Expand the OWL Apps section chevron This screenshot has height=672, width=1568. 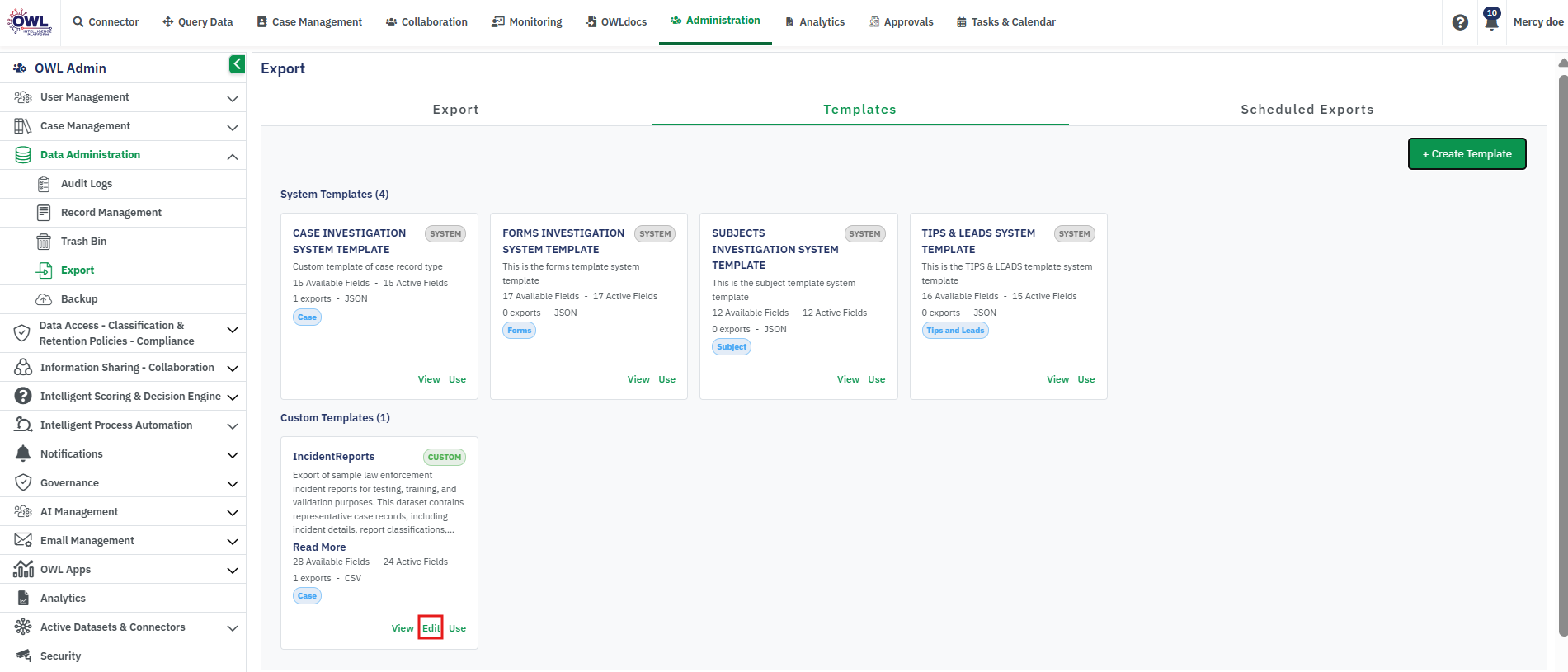point(233,571)
